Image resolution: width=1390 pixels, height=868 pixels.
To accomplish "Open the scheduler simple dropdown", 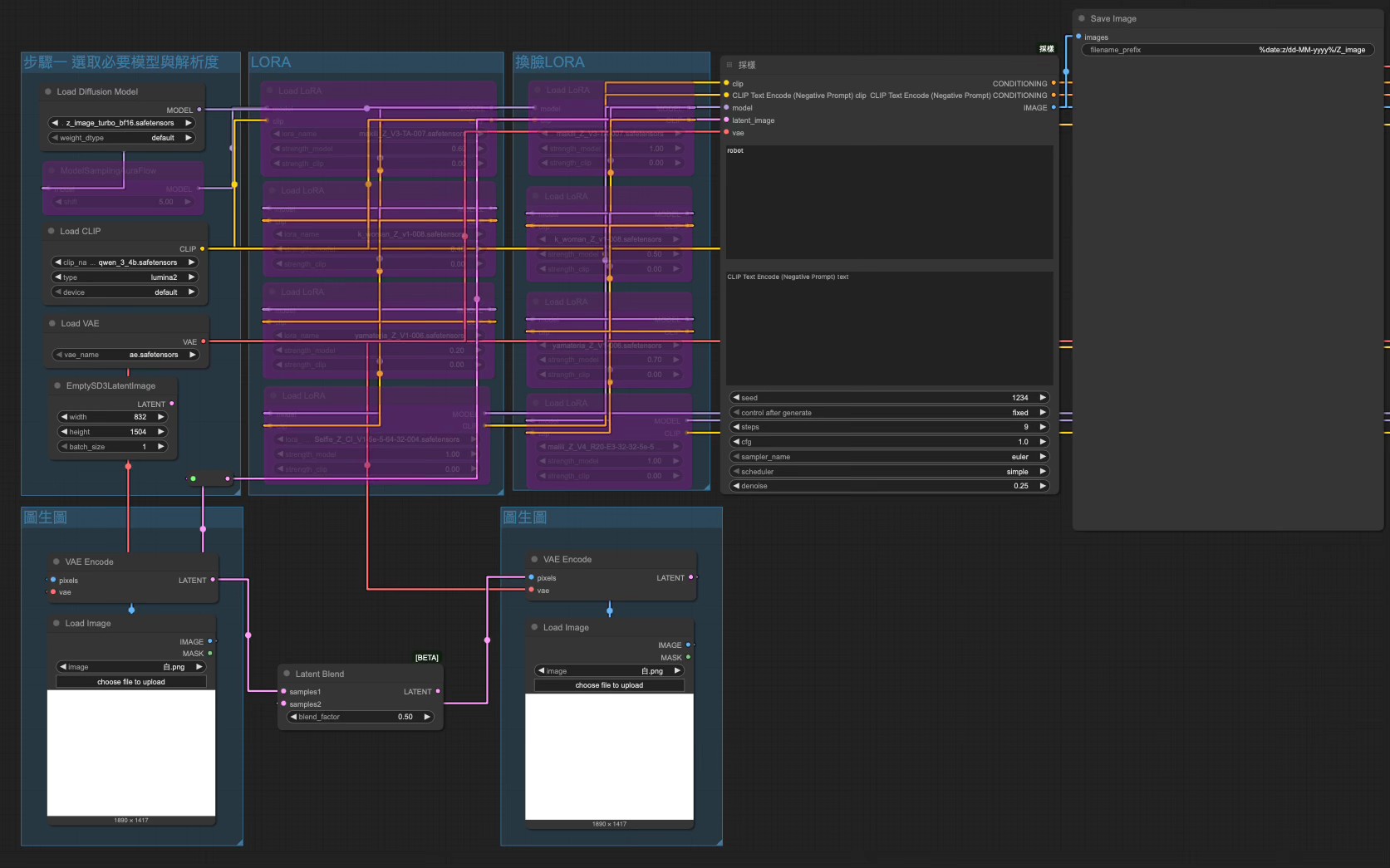I will tap(889, 472).
